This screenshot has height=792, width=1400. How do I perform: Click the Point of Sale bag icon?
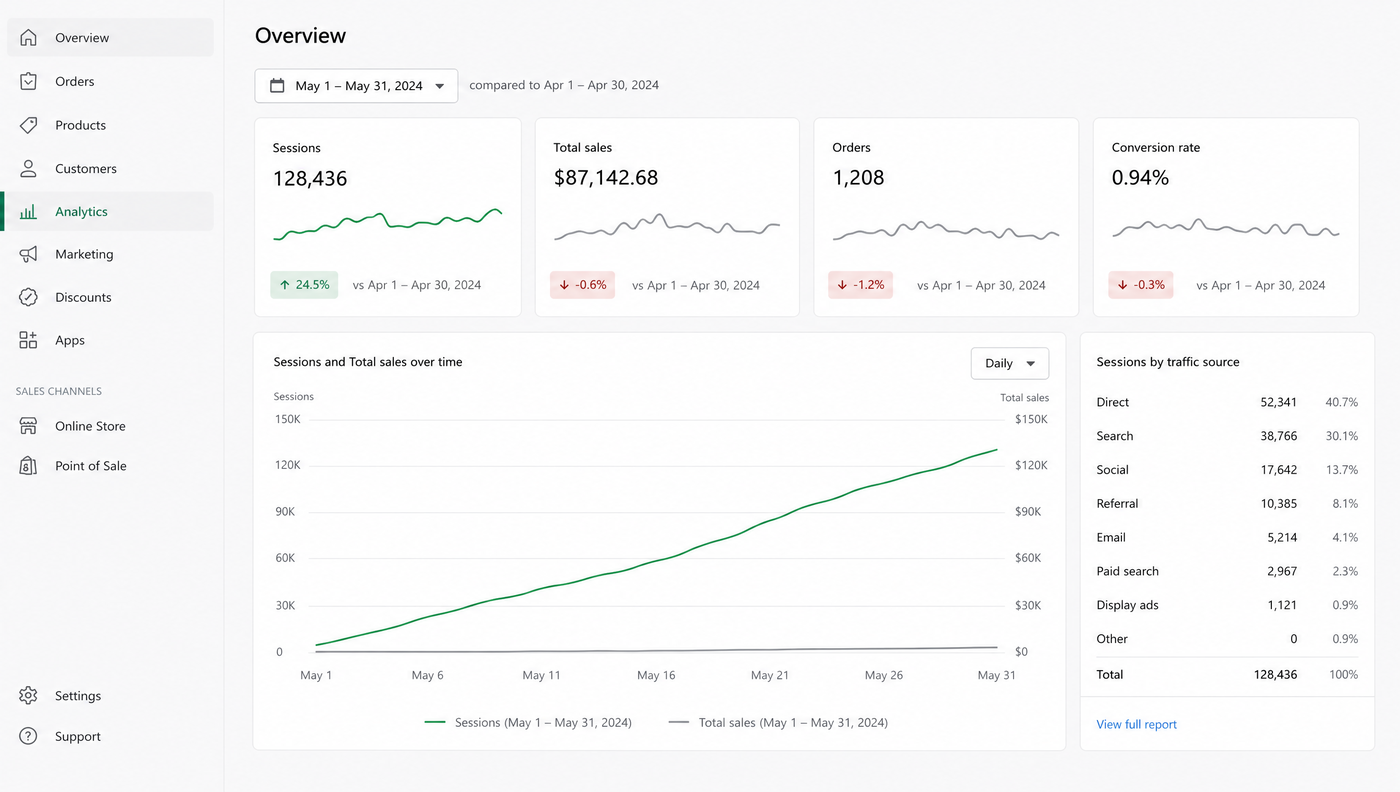click(x=28, y=466)
